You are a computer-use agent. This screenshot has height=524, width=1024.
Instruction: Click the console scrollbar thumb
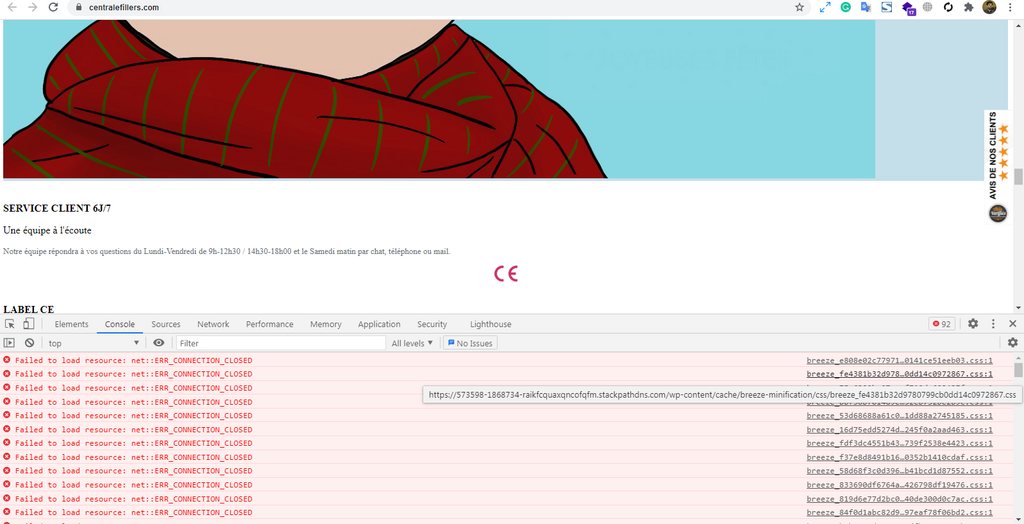click(x=1018, y=370)
